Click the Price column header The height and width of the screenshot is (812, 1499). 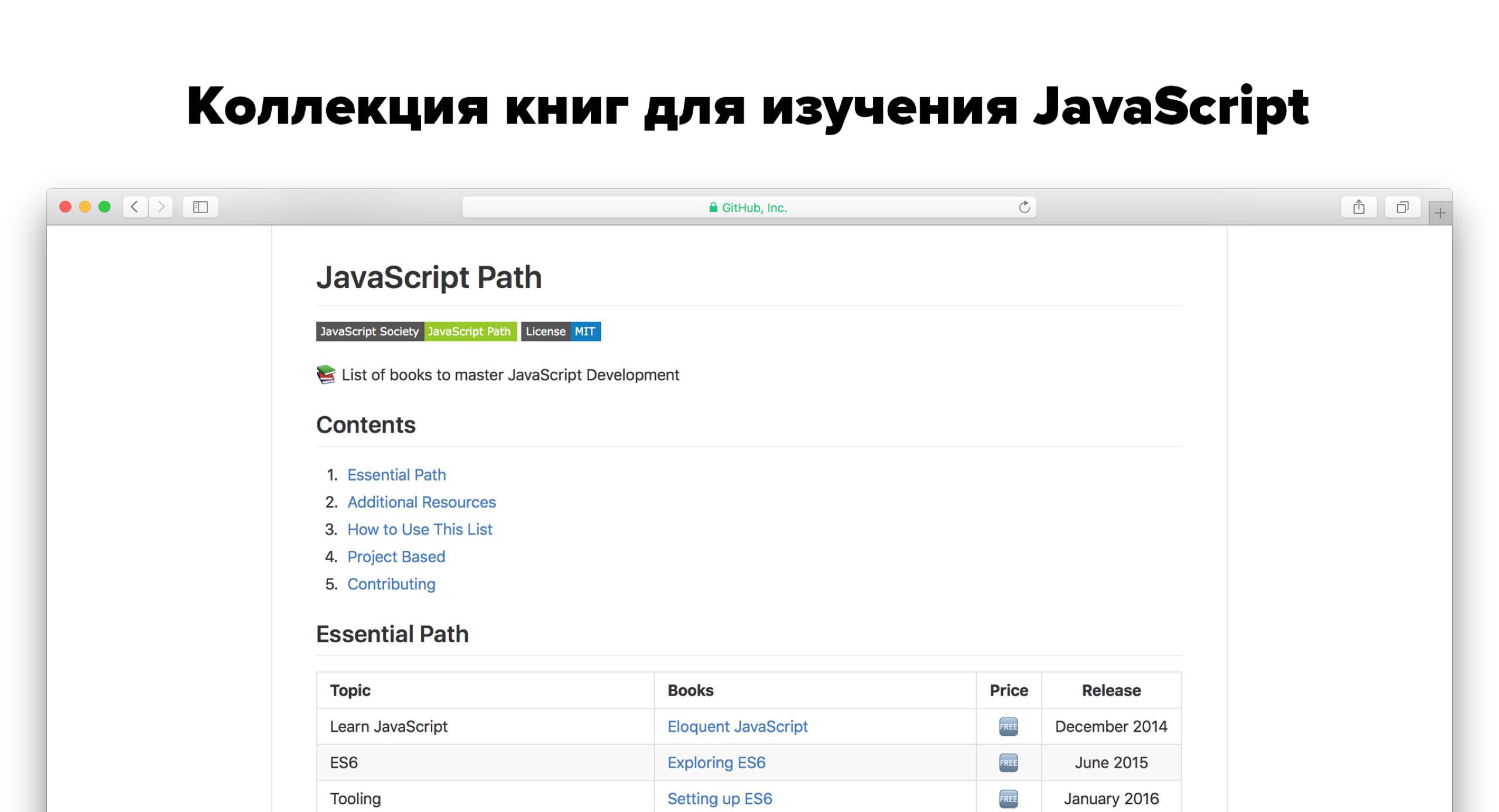(x=1008, y=690)
